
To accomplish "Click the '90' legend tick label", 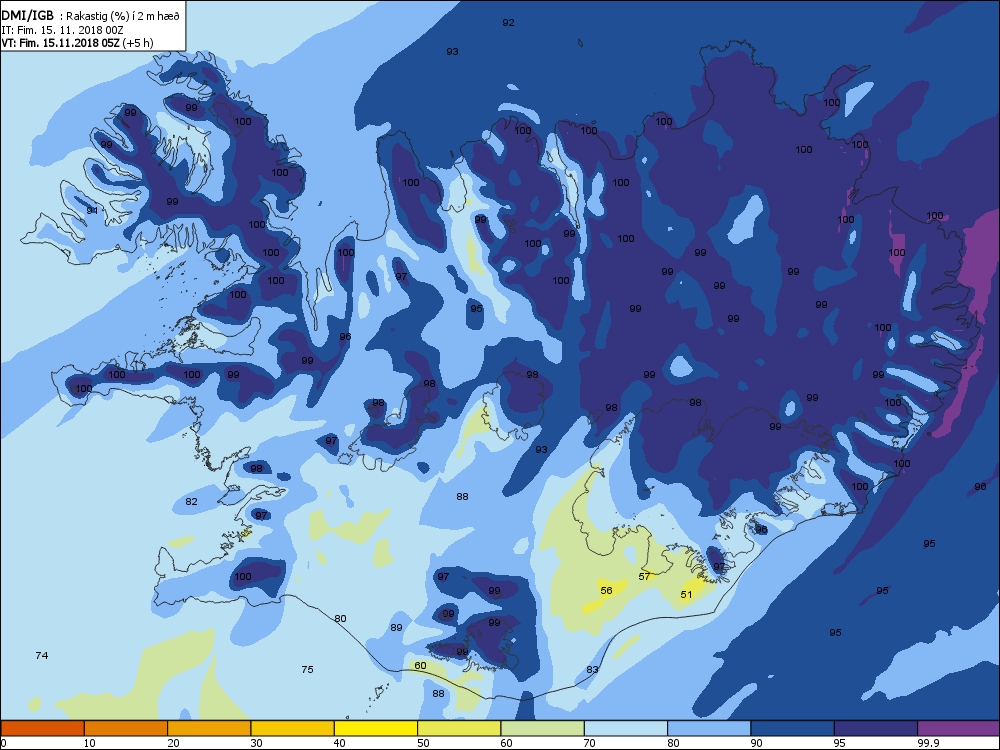I will [756, 742].
